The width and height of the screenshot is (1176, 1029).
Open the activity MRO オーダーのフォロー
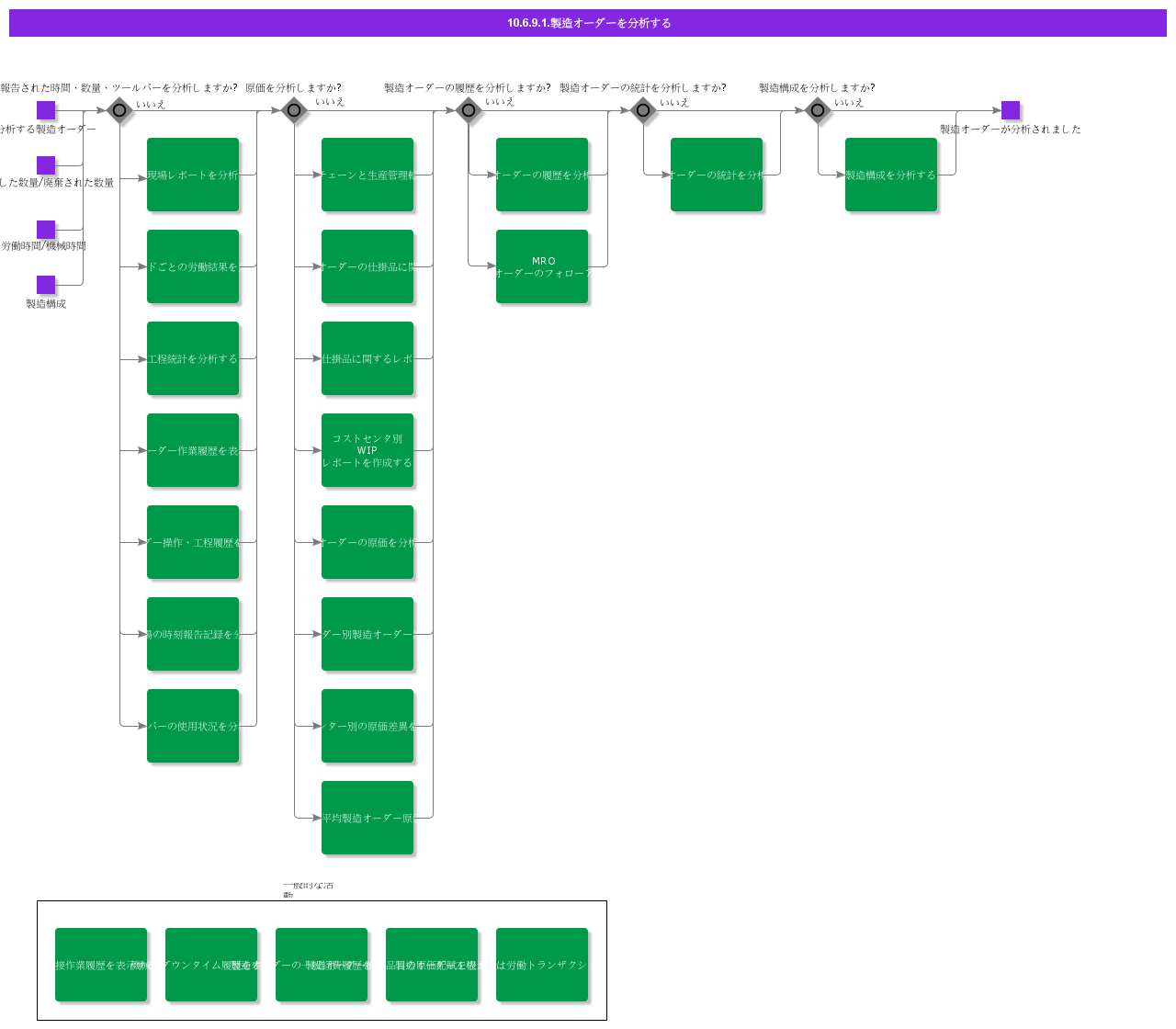(x=542, y=266)
